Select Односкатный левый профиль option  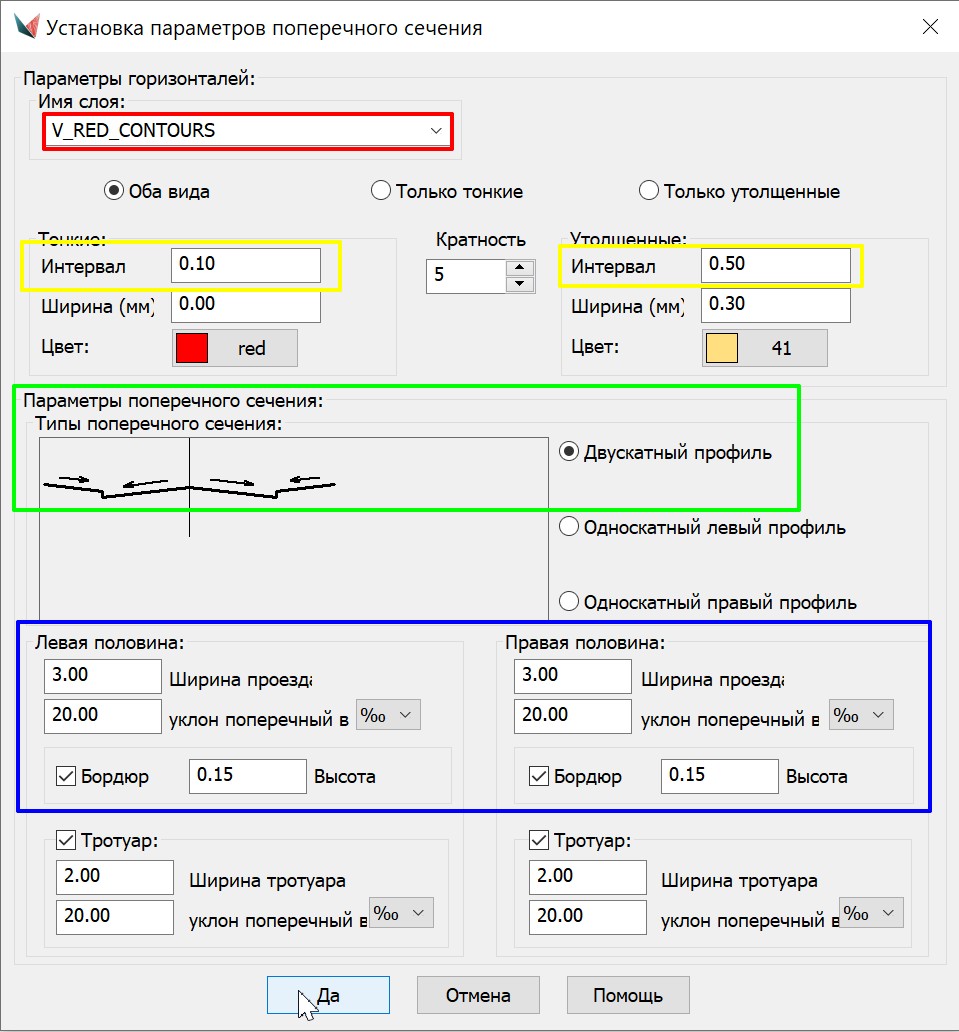(x=569, y=527)
